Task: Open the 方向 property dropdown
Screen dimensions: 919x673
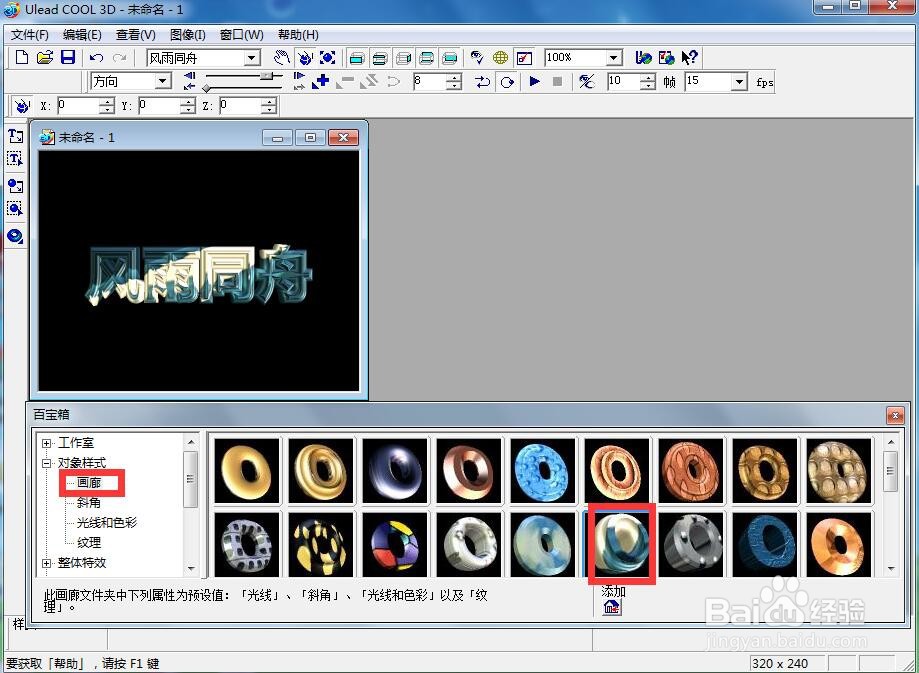Action: [164, 81]
